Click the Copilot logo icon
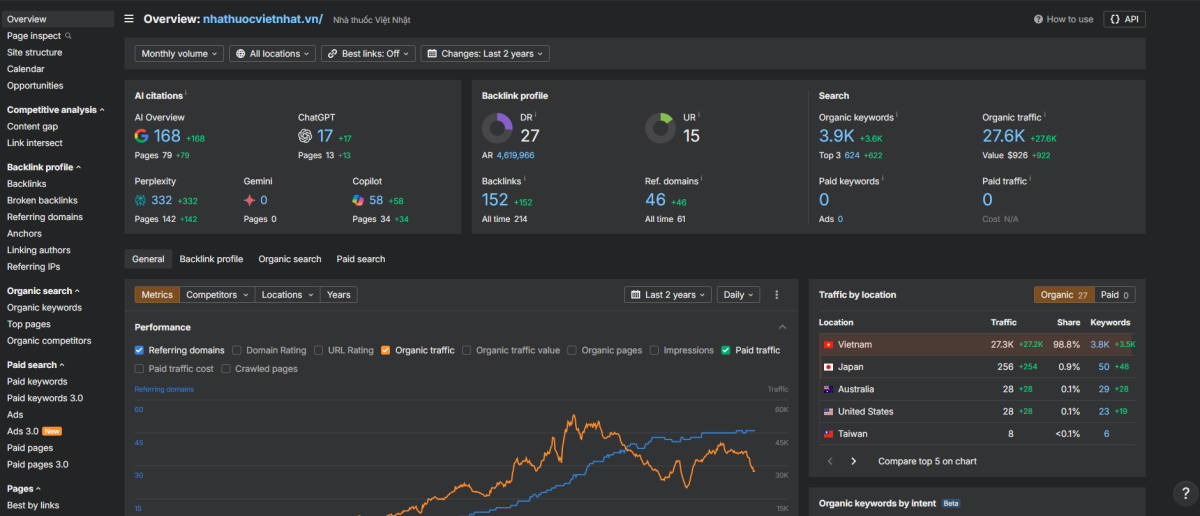 click(359, 200)
